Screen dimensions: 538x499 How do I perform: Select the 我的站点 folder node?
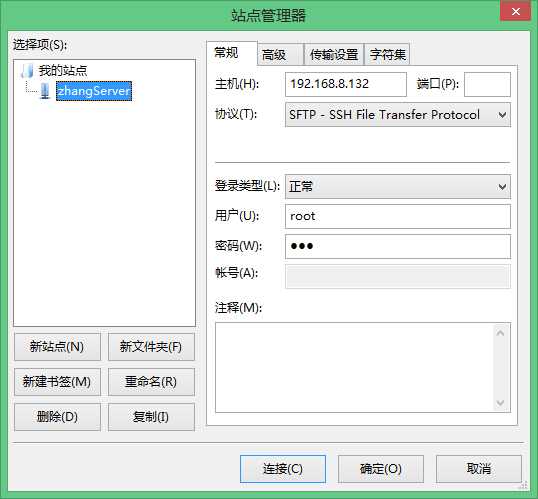coord(63,70)
